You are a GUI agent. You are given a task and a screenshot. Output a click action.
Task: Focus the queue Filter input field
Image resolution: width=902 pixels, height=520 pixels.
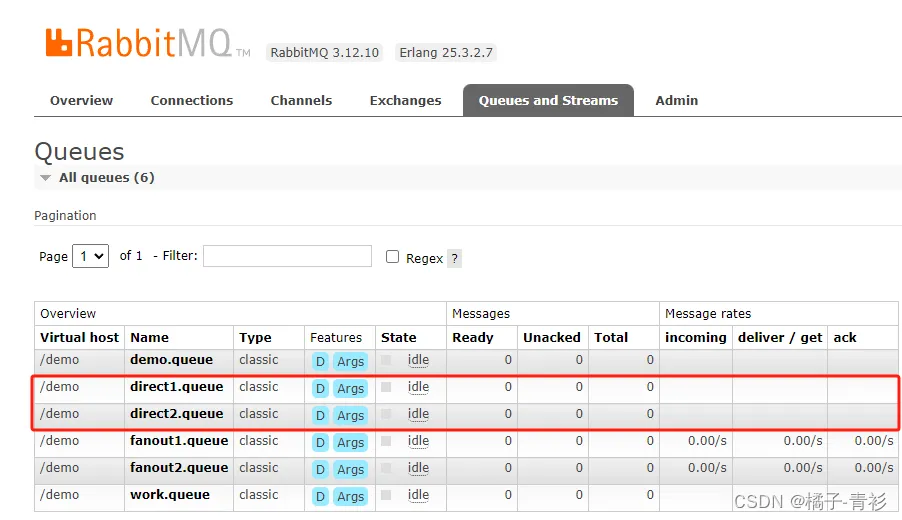[x=287, y=256]
